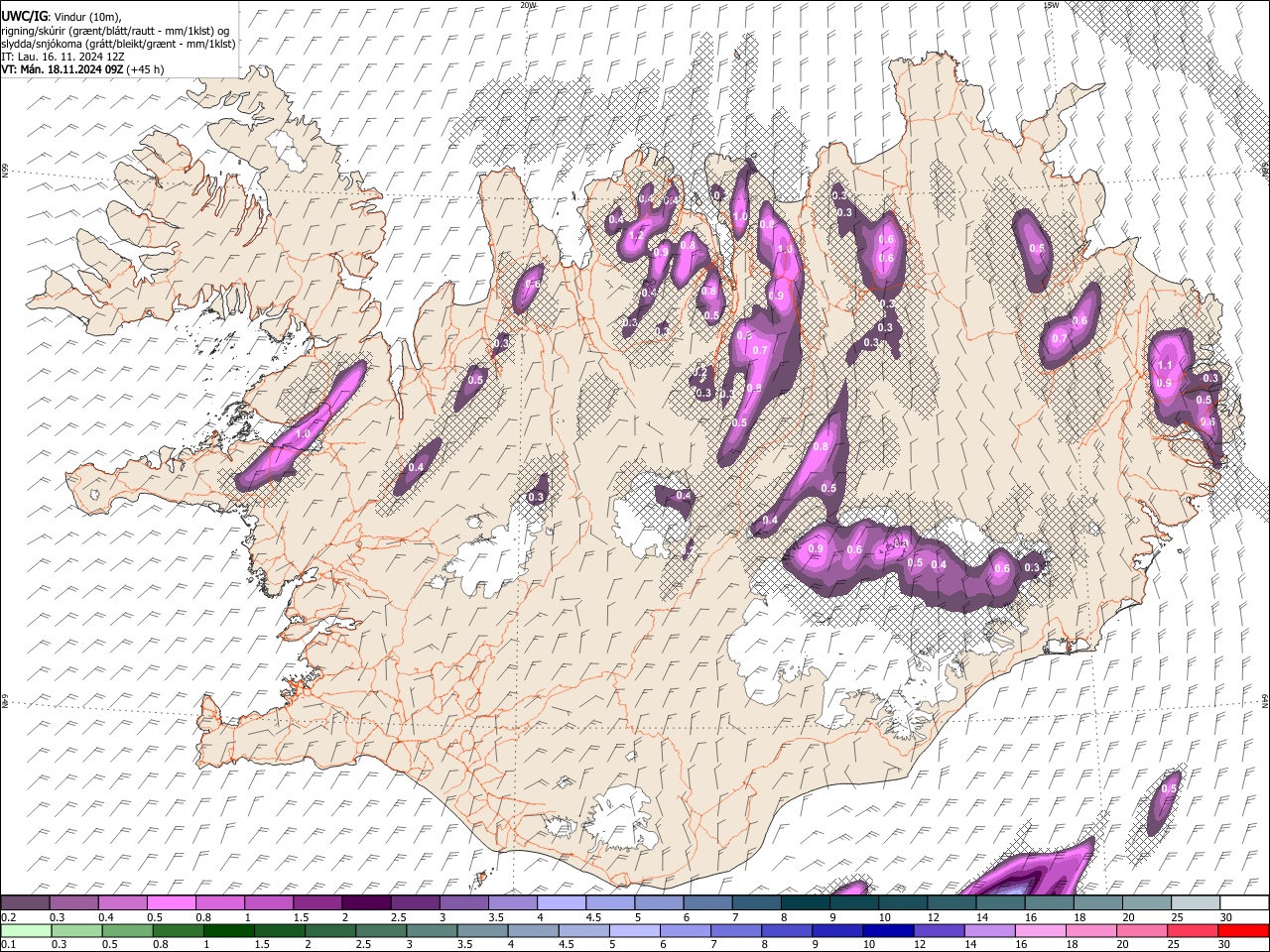Click the "30" label on the lower legend row
1270x952 pixels.
pyautogui.click(x=1226, y=944)
